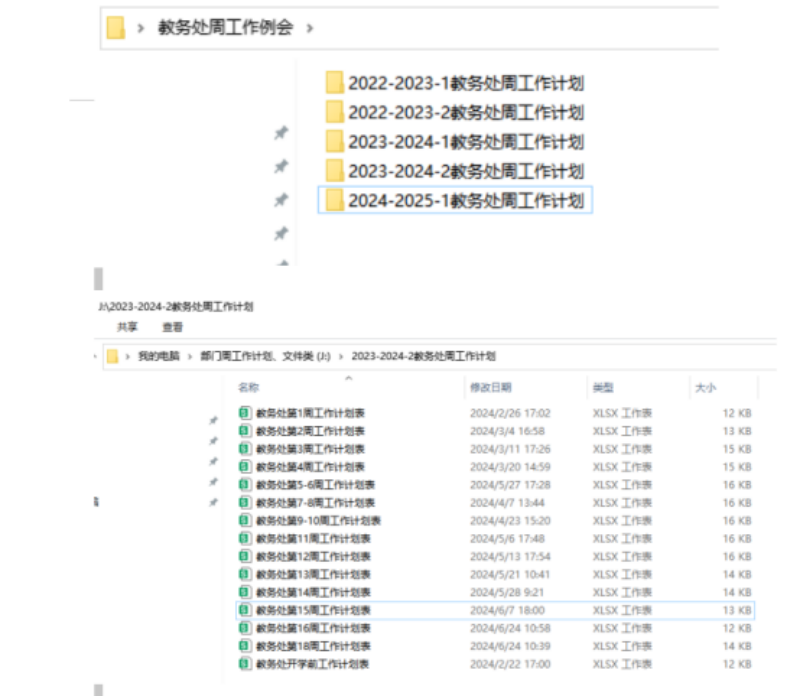The width and height of the screenshot is (800, 696).
Task: Click the Excel icon of 教务处第1周工作计划表
Action: tap(245, 413)
